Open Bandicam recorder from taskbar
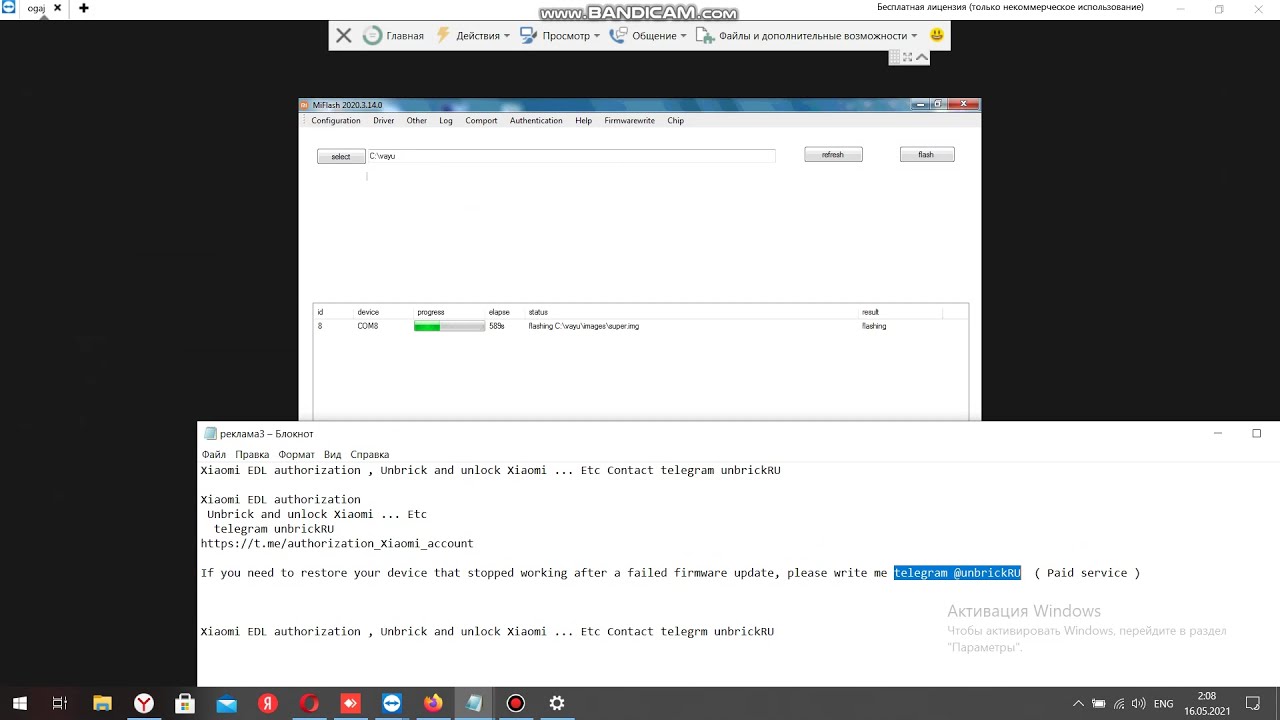Screen dimensions: 1280x720 tap(516, 704)
